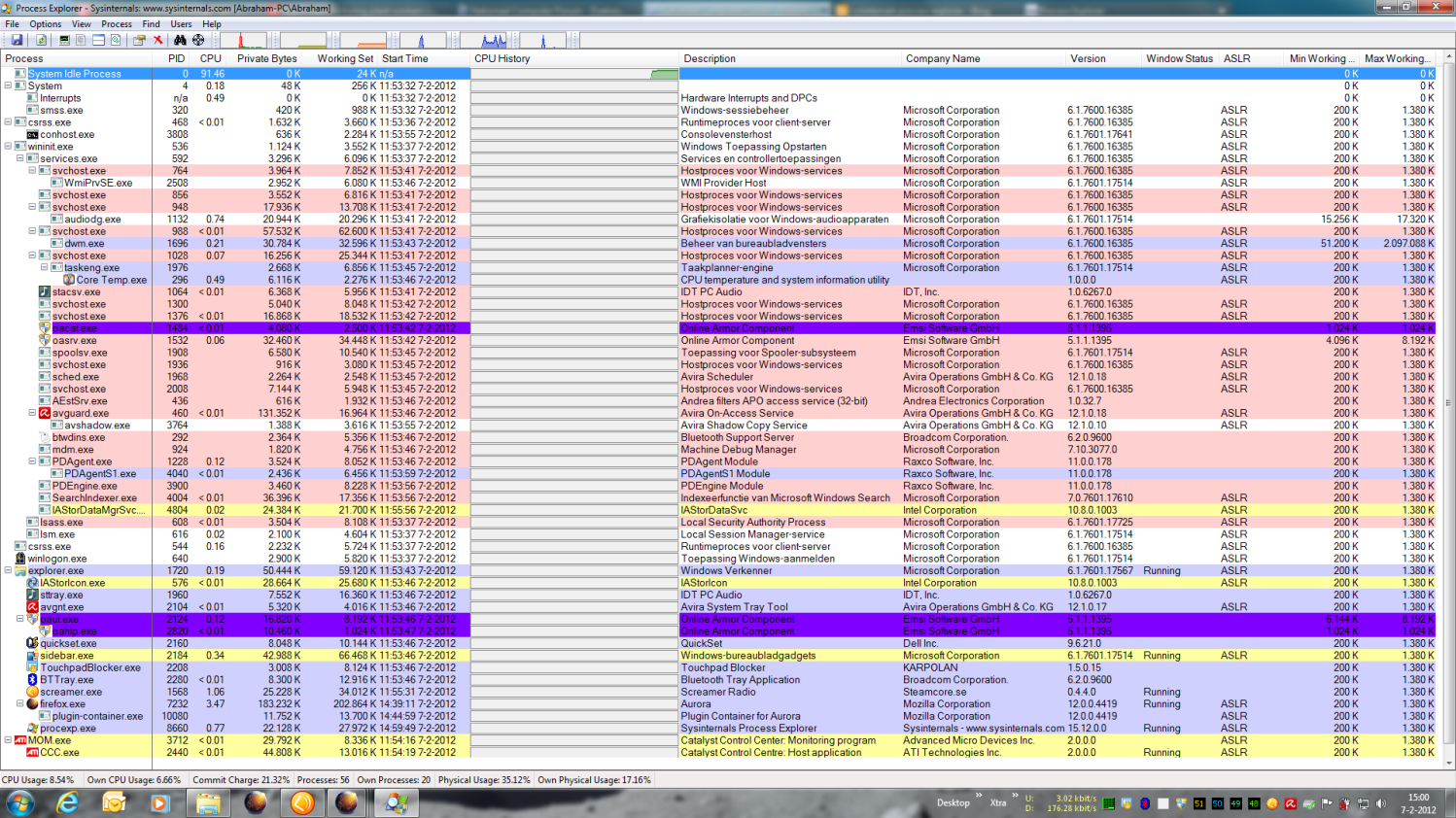This screenshot has height=818, width=1456.
Task: Click the Core Temp.exe process icon
Action: click(69, 280)
